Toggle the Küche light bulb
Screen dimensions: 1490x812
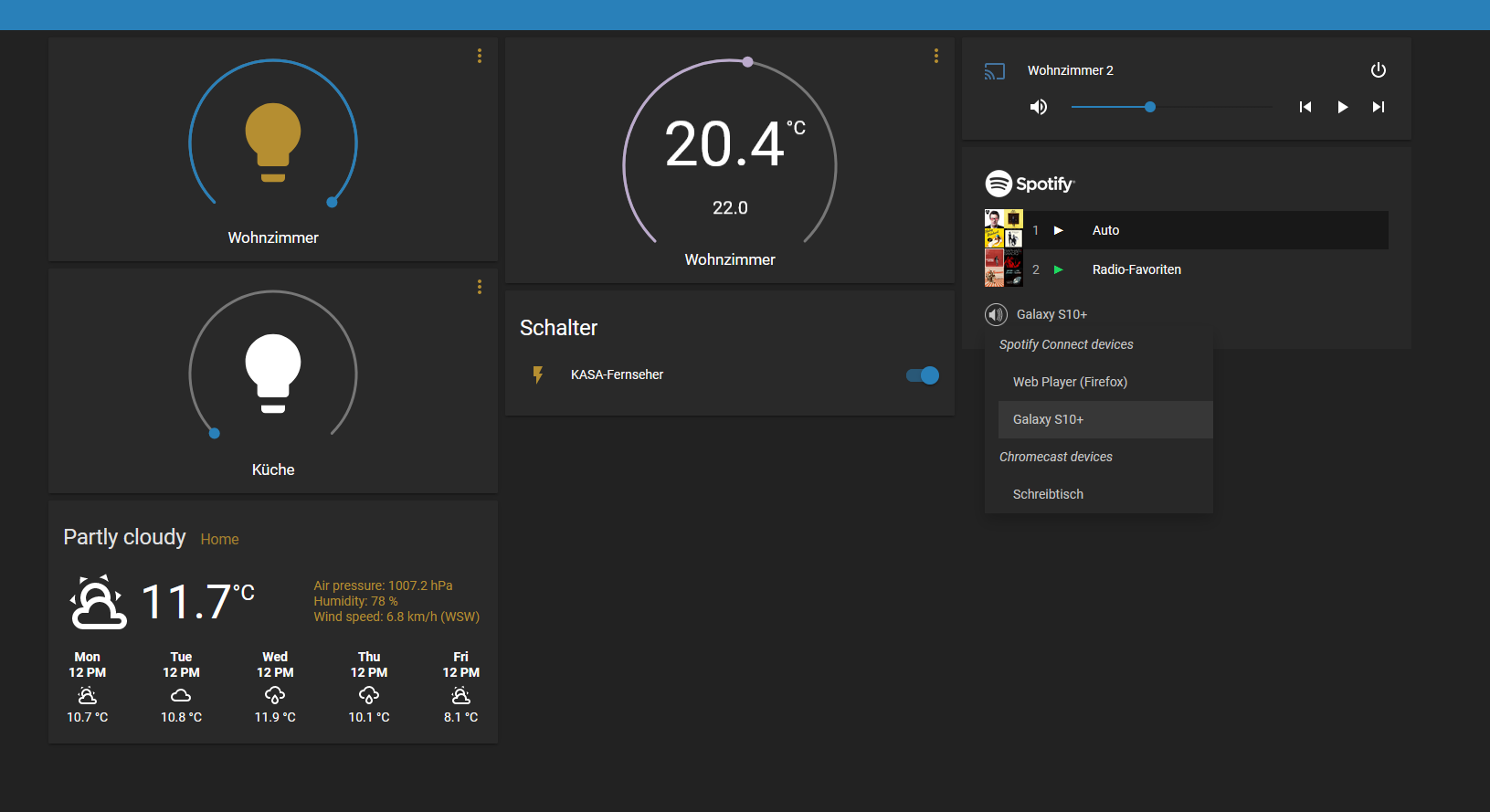click(272, 373)
